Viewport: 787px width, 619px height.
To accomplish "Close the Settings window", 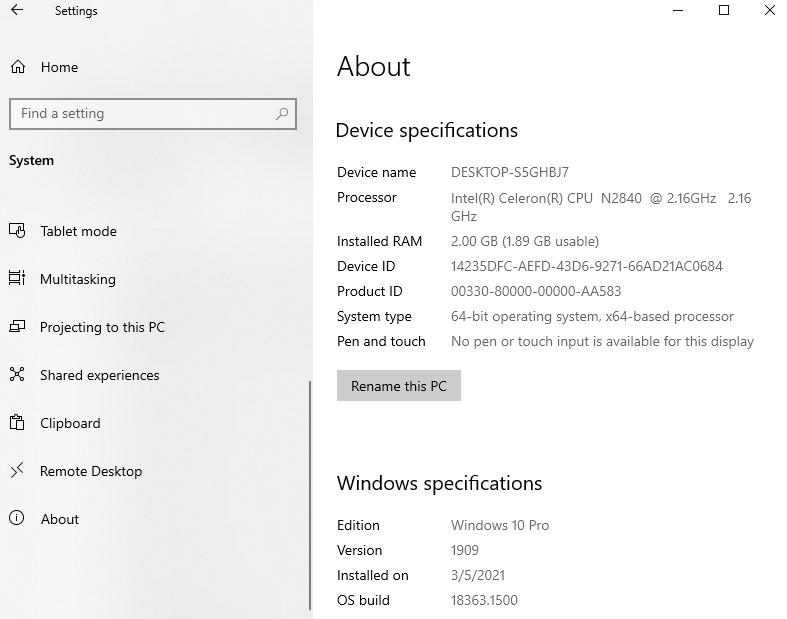I will (769, 11).
